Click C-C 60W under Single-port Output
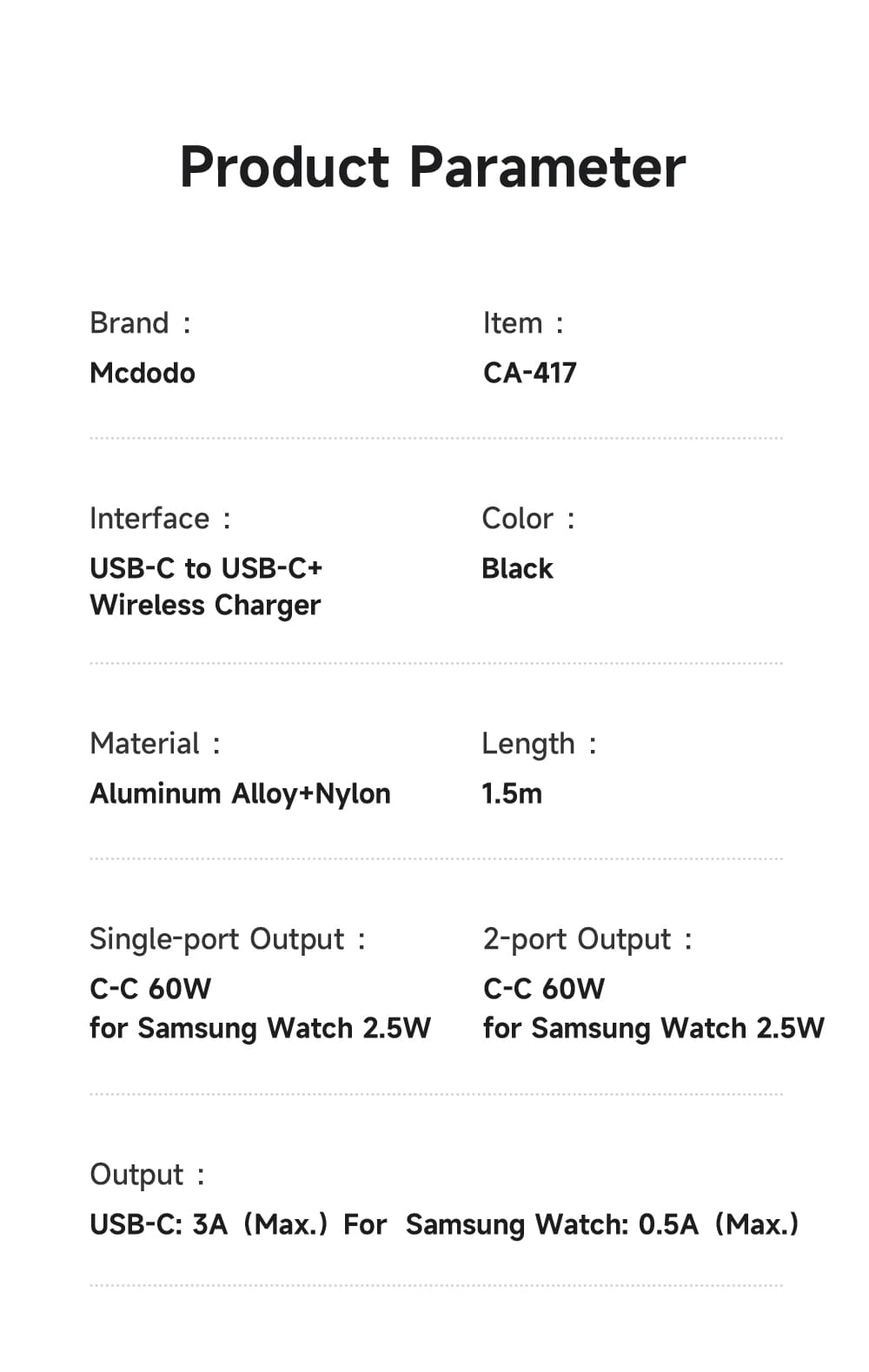The height and width of the screenshot is (1372, 869). pyautogui.click(x=150, y=989)
